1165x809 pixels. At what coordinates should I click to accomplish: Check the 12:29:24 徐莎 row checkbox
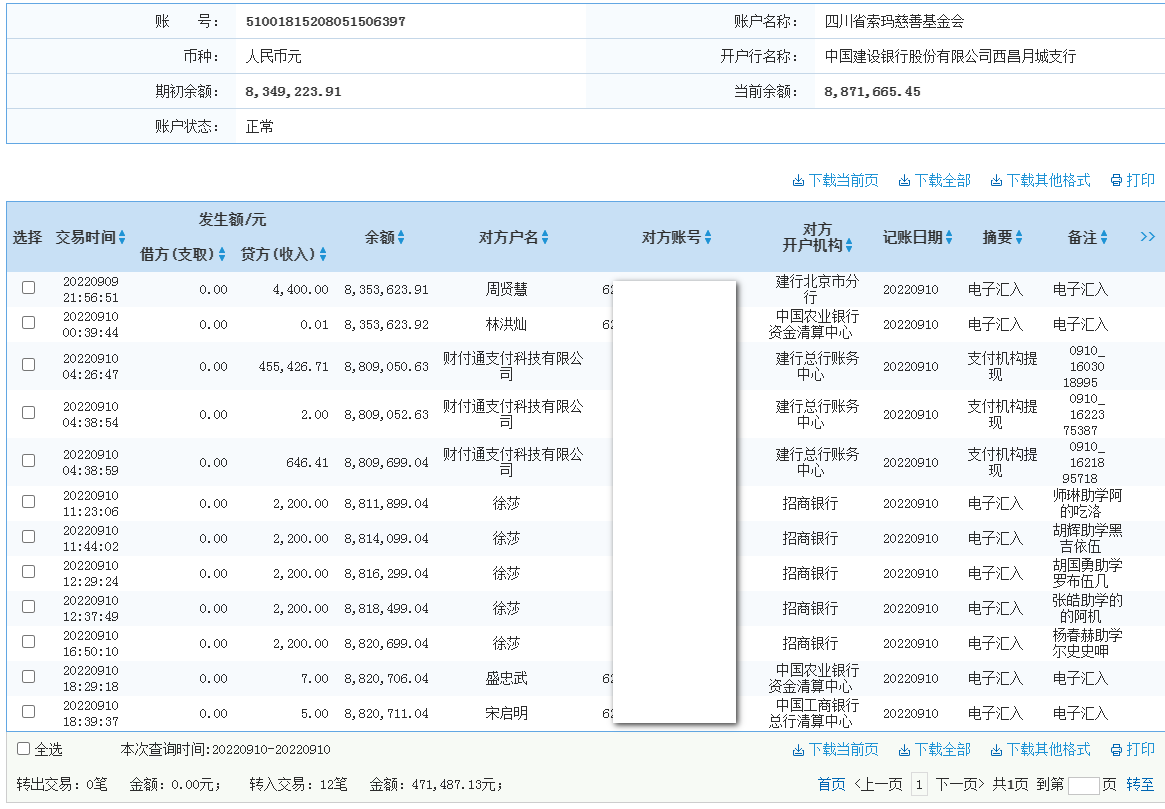click(x=28, y=571)
